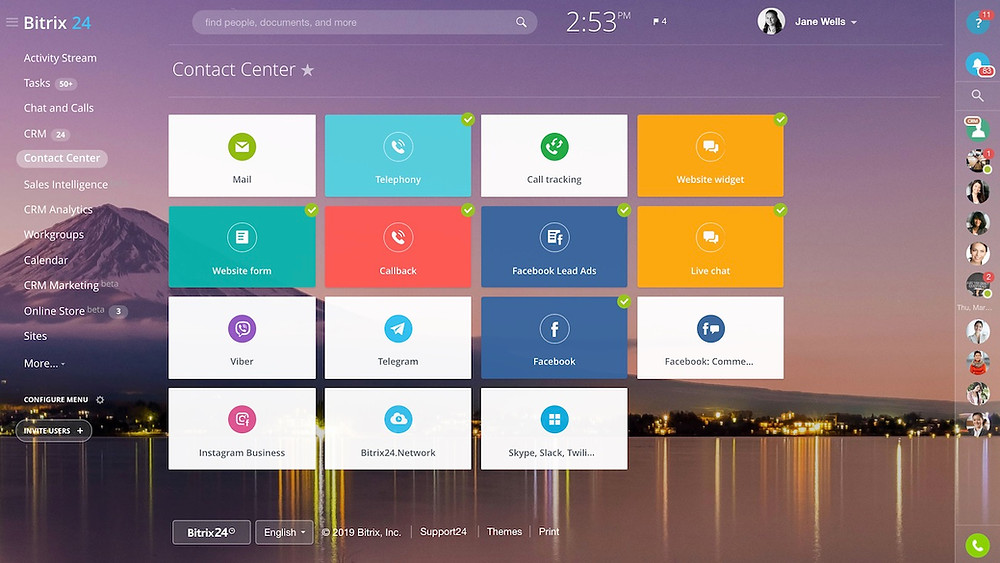Click the green phone call button
1000x563 pixels.
978,545
